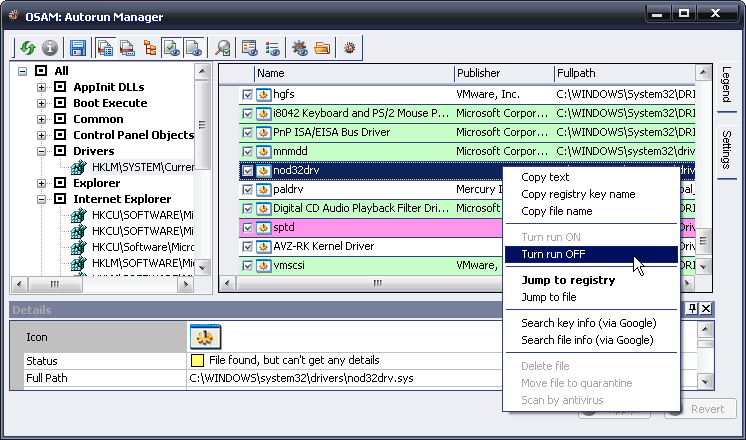Collapse the Internet Explorer node

(x=41, y=199)
